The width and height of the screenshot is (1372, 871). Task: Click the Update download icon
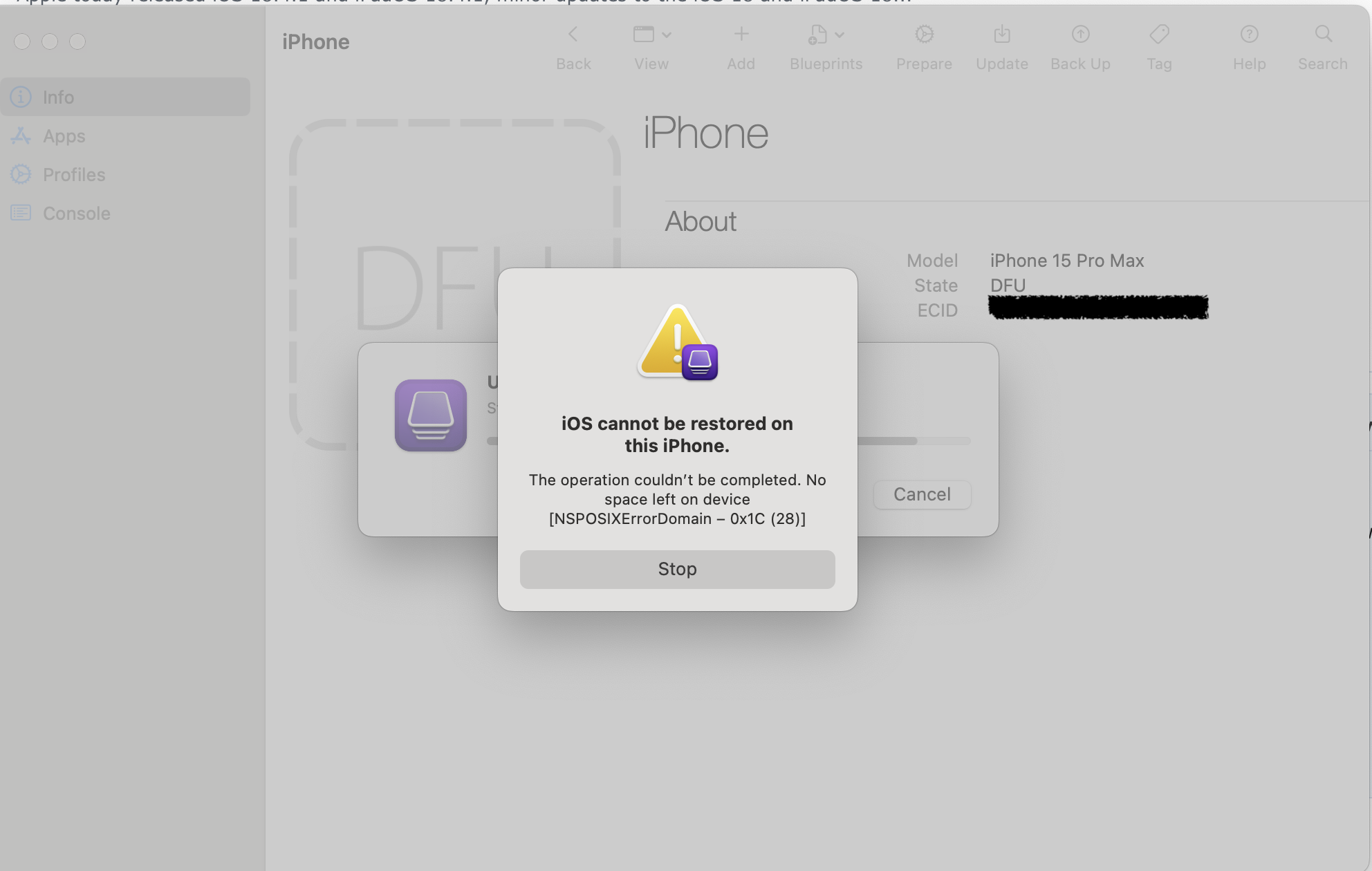click(1002, 34)
